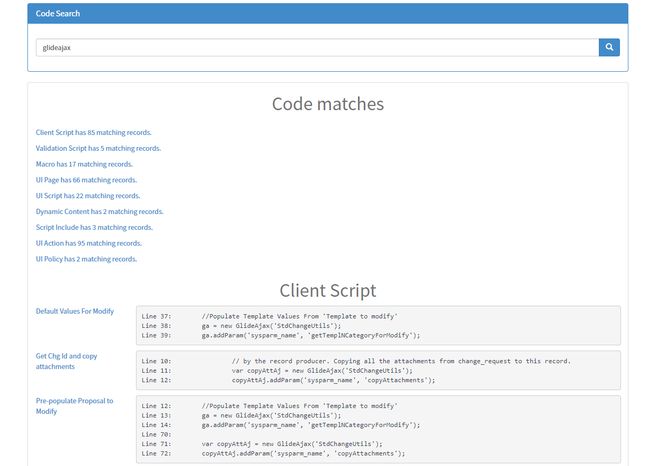The width and height of the screenshot is (650, 466).
Task: Click the Code Search panel header
Action: tap(327, 13)
